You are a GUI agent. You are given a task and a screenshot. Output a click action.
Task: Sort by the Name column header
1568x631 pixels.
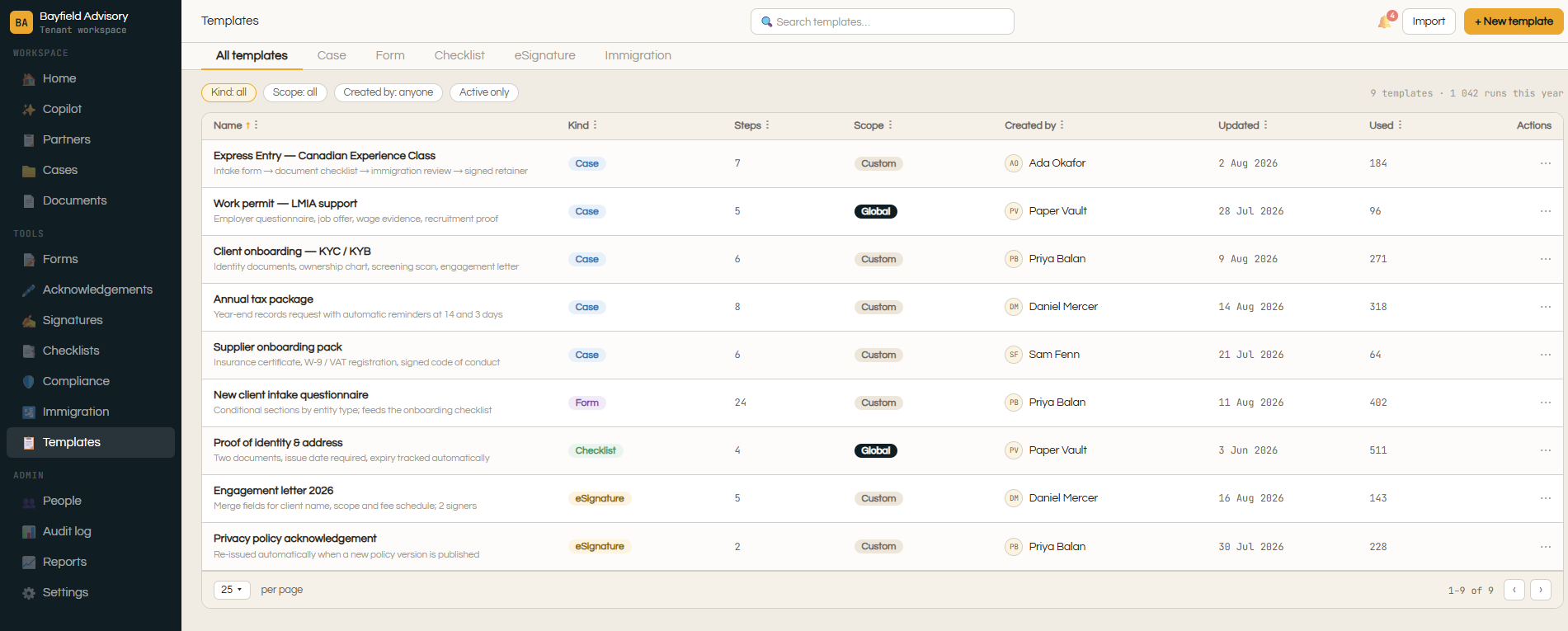[228, 125]
